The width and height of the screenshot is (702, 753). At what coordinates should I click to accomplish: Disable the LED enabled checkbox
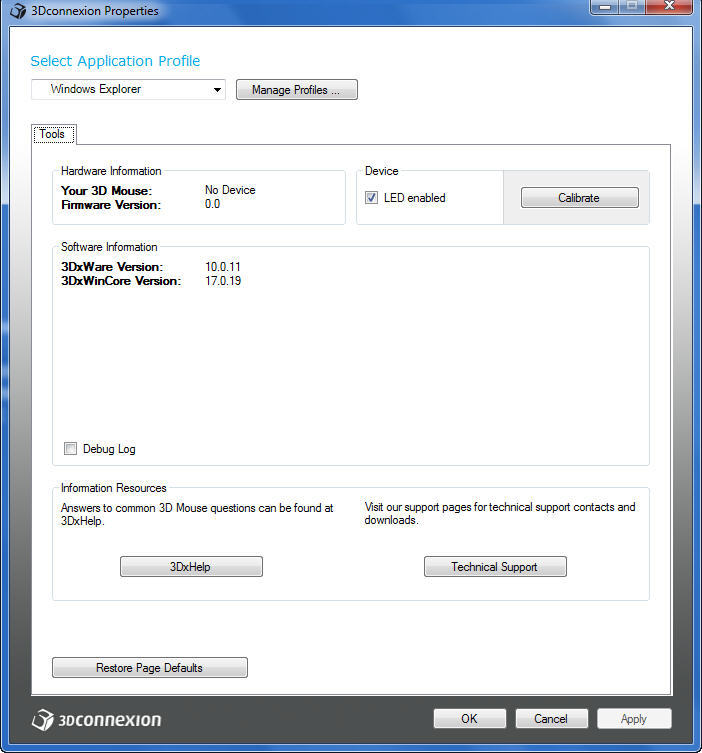371,198
